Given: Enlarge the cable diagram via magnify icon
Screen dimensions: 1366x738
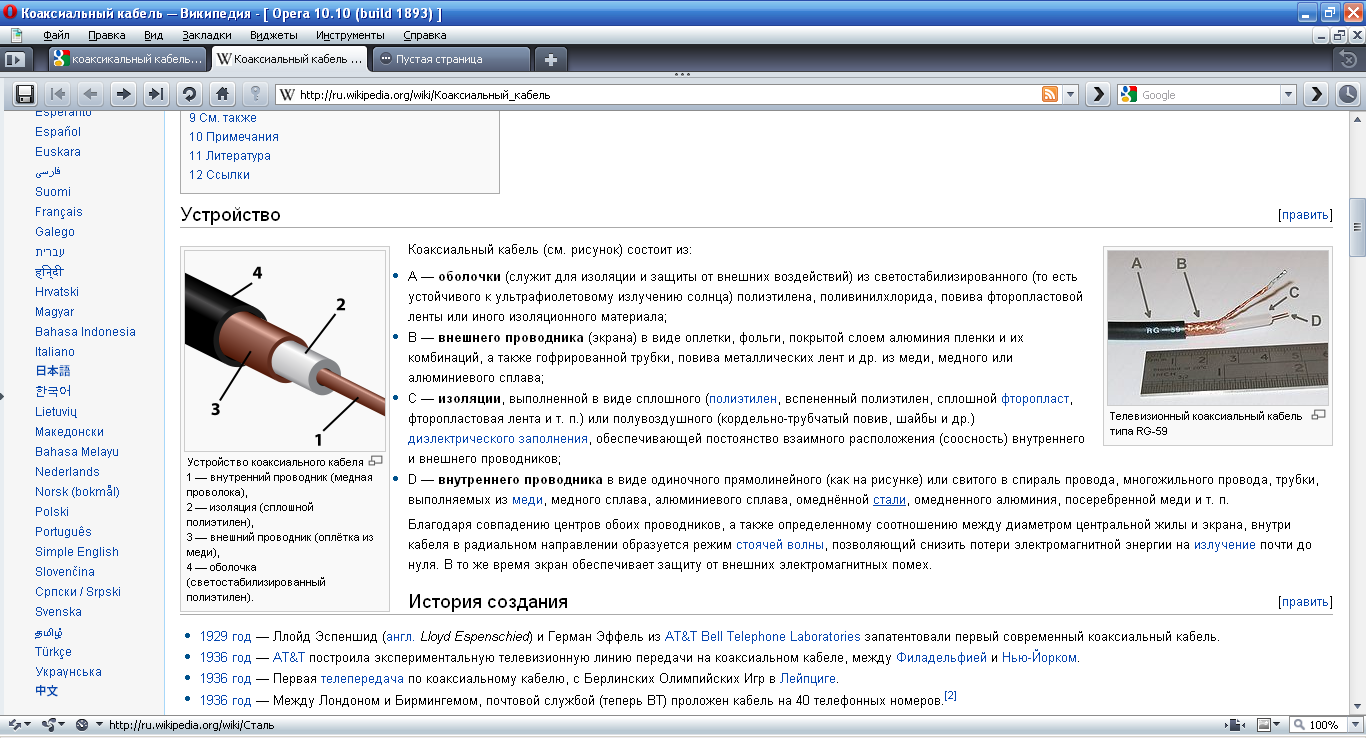Looking at the screenshot, I should (x=376, y=461).
